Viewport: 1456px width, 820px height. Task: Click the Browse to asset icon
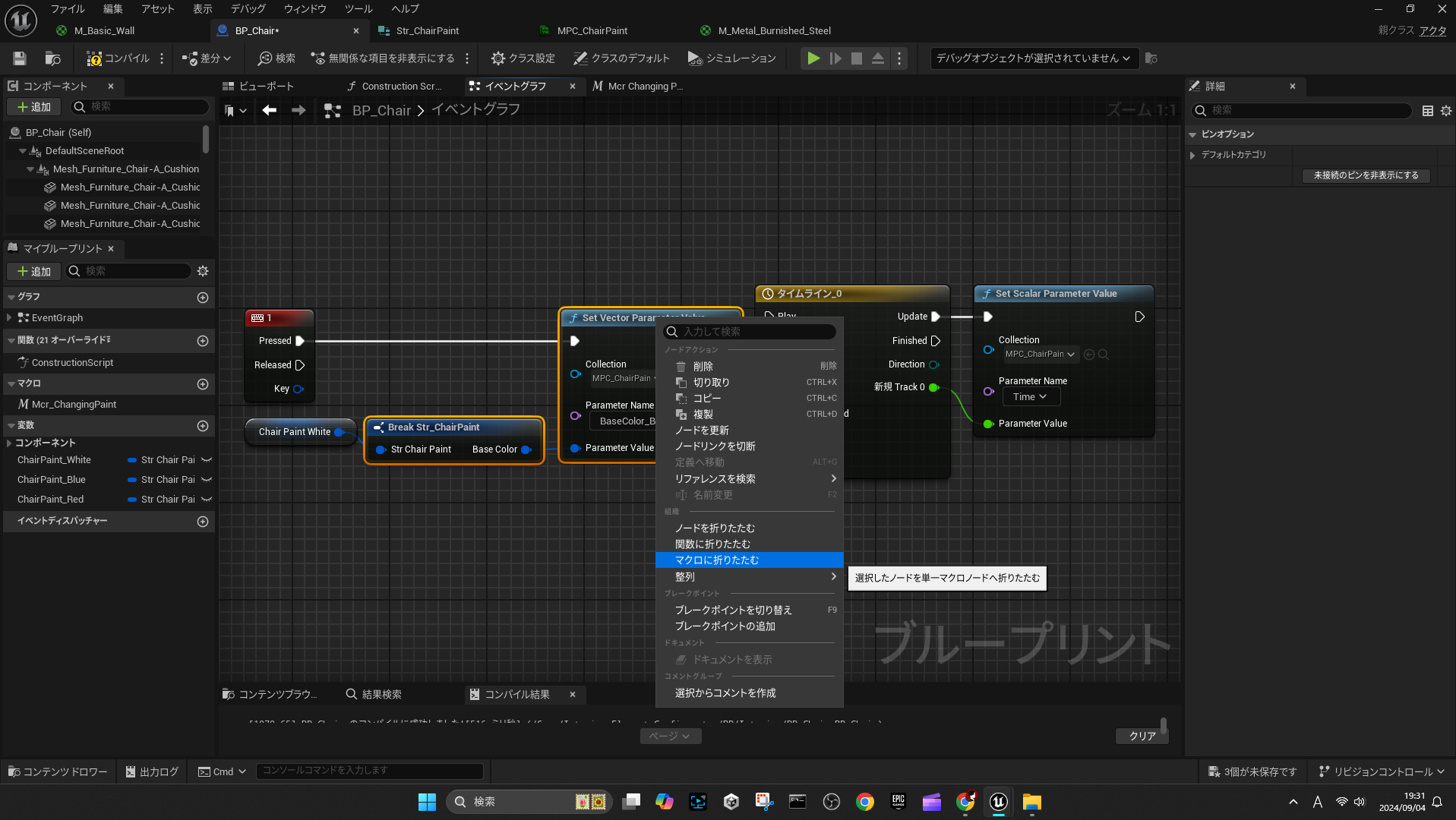[x=52, y=58]
